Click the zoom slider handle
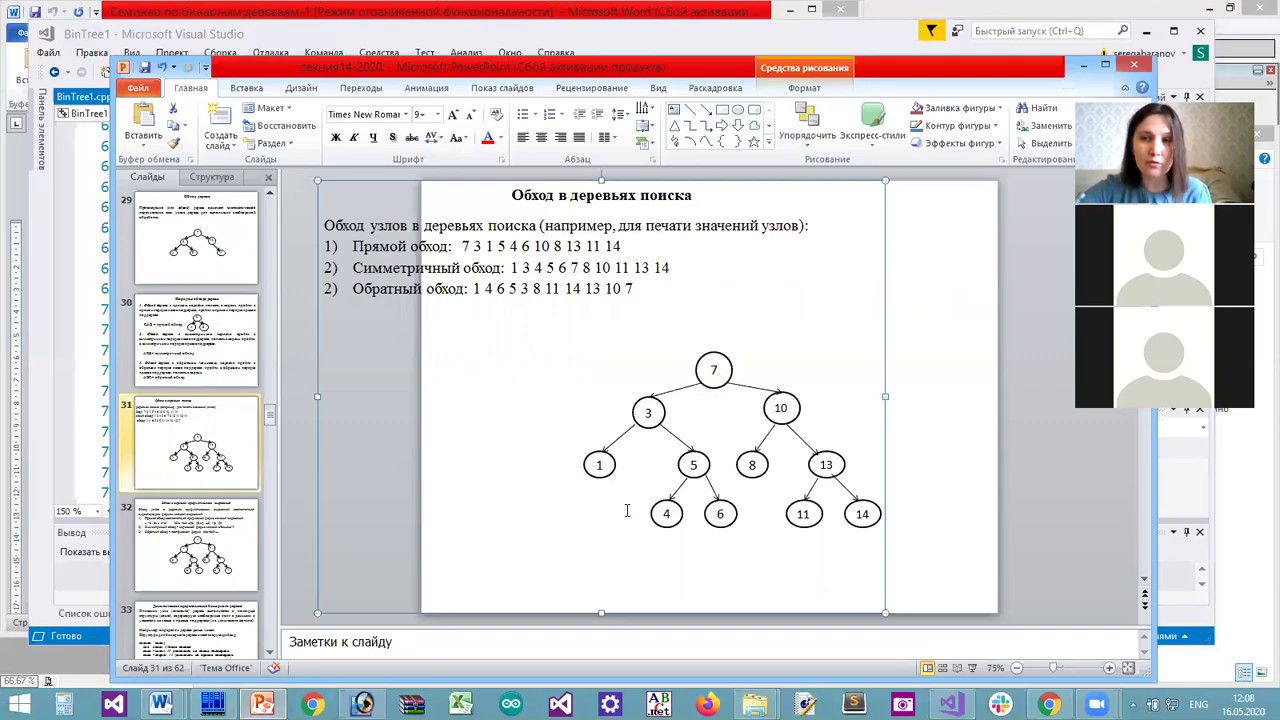Image resolution: width=1280 pixels, height=720 pixels. [1053, 668]
